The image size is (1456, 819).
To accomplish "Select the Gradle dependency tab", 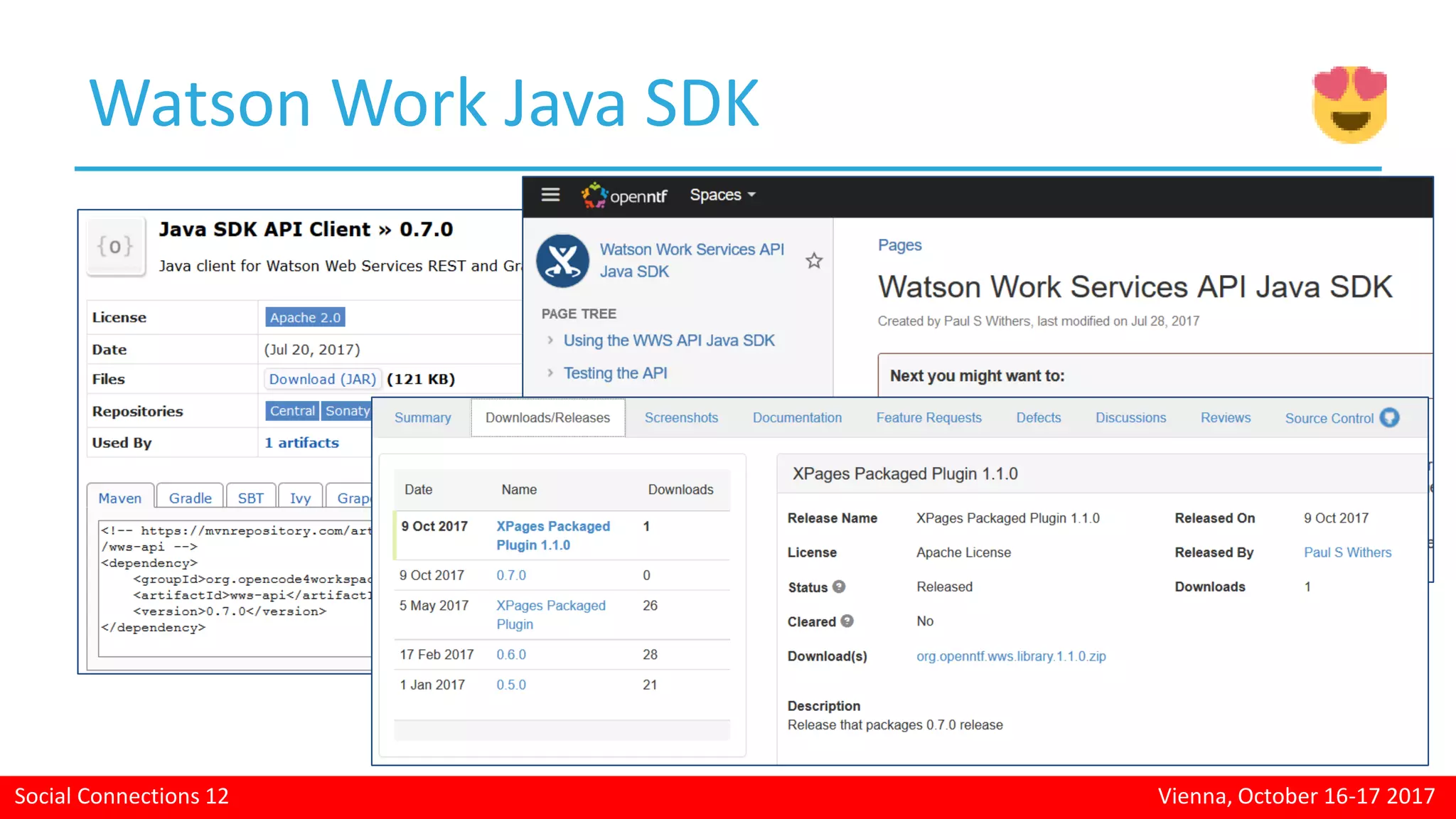I will pos(190,498).
